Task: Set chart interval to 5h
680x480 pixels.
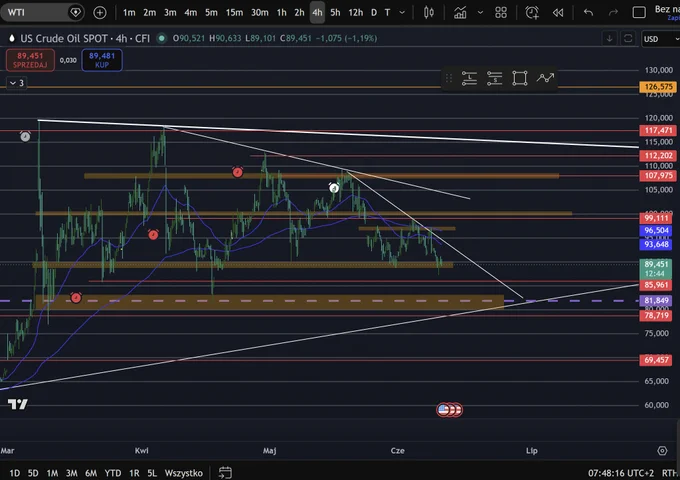Action: tap(335, 13)
